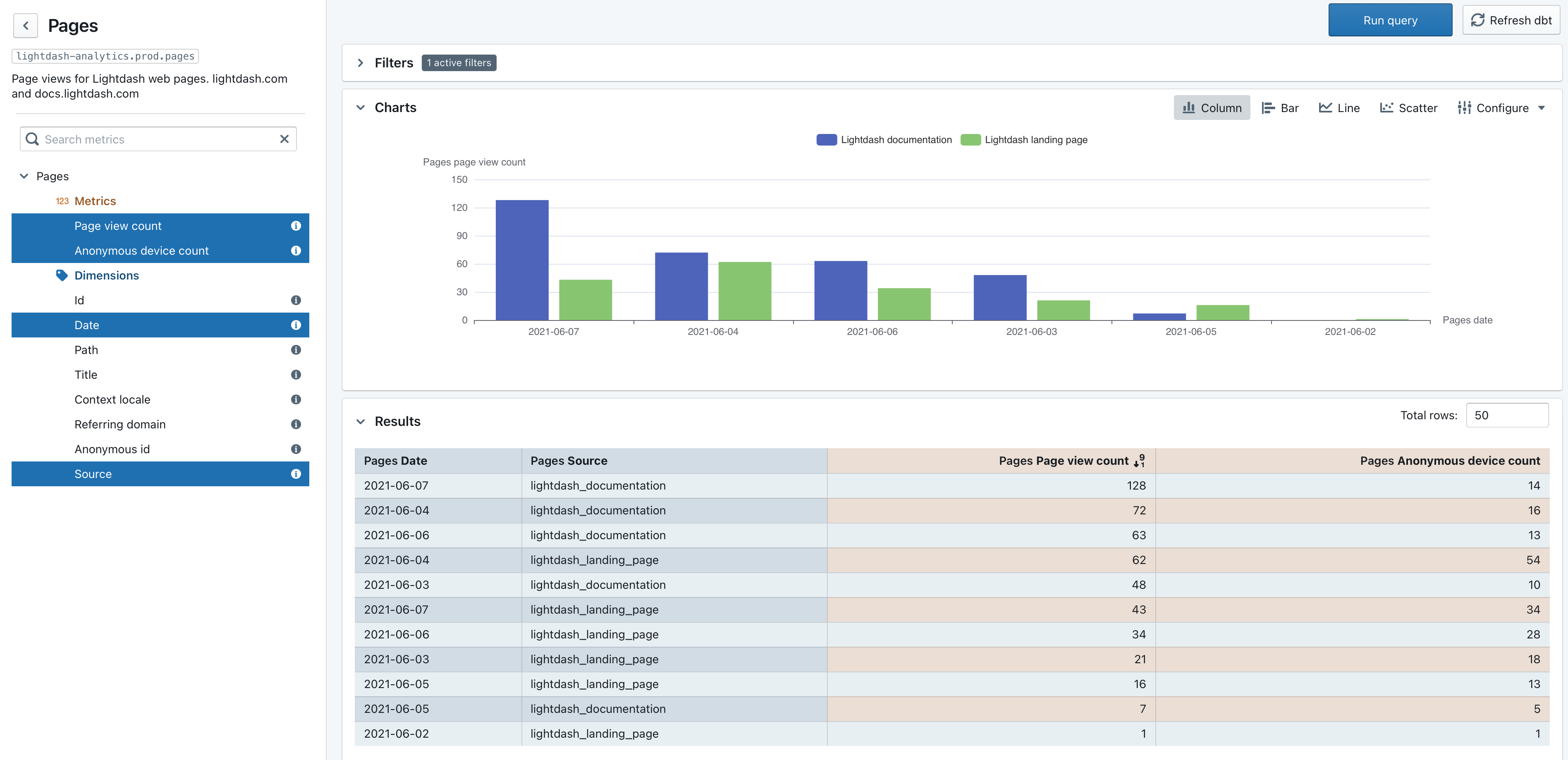Select the Title dimension
Image resolution: width=1568 pixels, height=760 pixels.
tap(160, 375)
